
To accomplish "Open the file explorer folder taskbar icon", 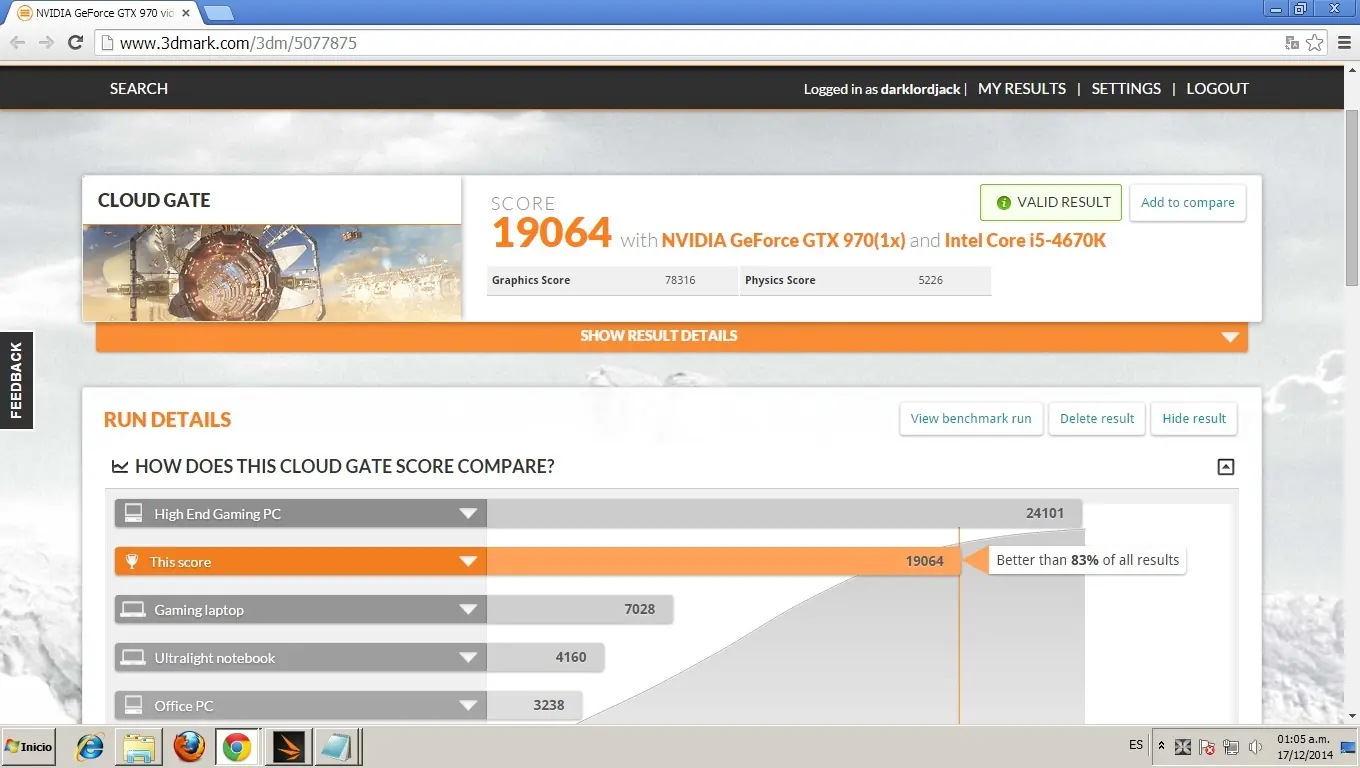I will (x=139, y=747).
